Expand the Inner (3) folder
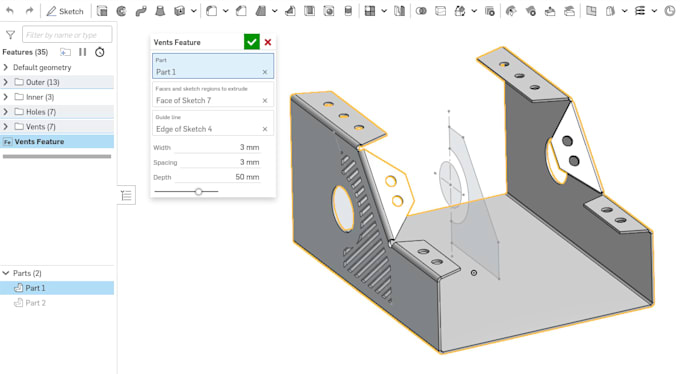This screenshot has height=374, width=680. point(6,97)
